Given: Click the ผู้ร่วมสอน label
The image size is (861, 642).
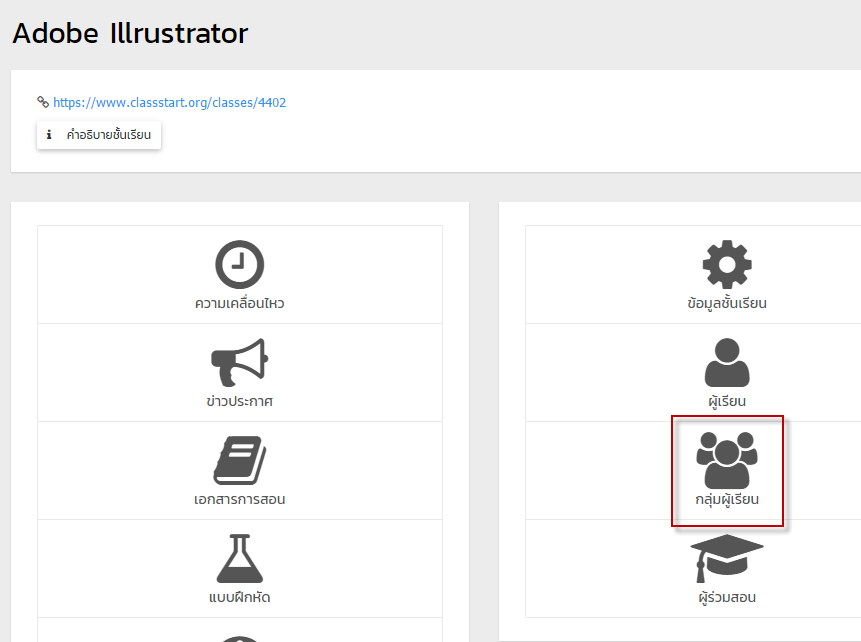Looking at the screenshot, I should (727, 597).
